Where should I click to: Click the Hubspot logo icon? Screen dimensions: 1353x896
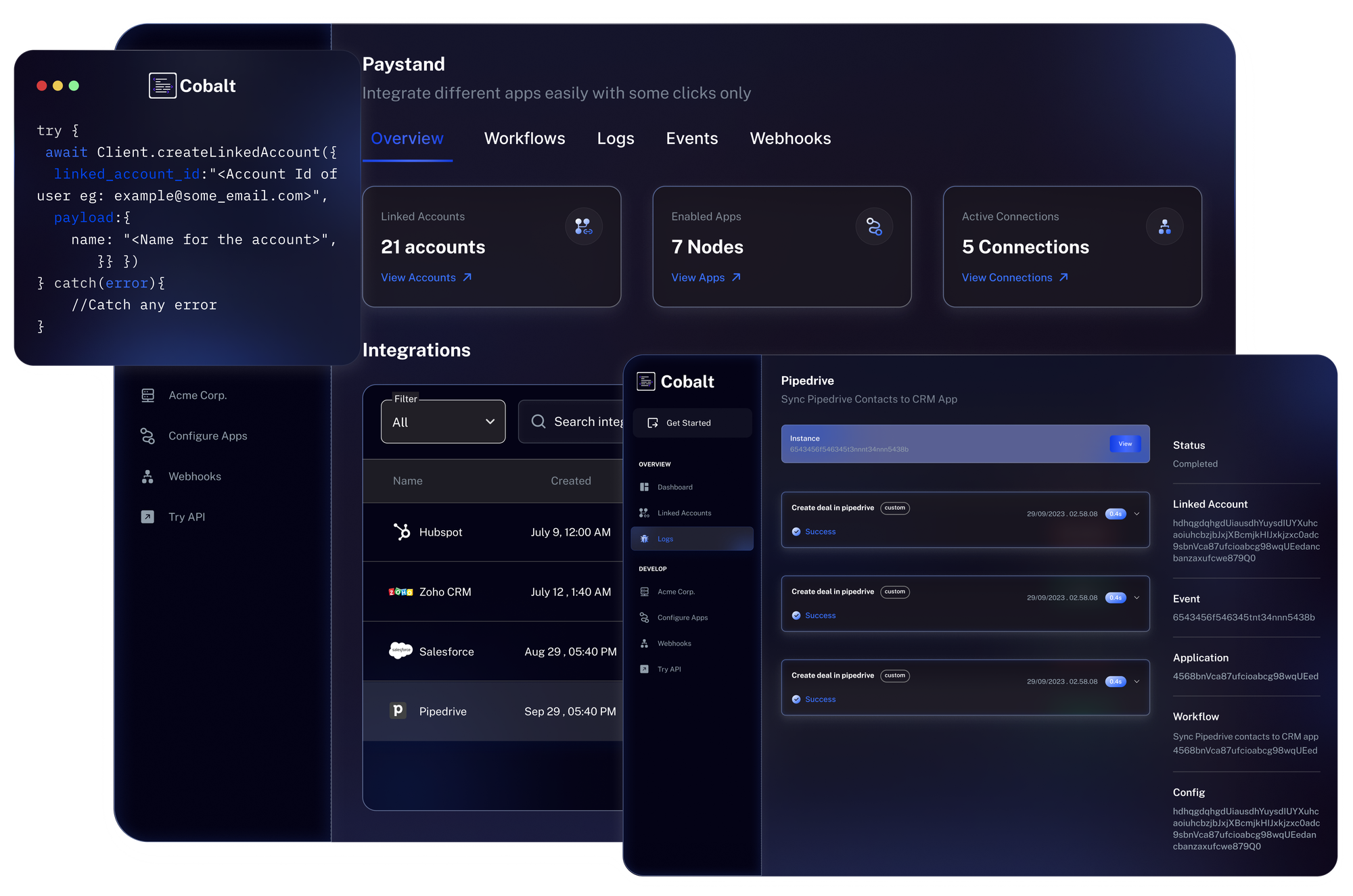pos(402,532)
